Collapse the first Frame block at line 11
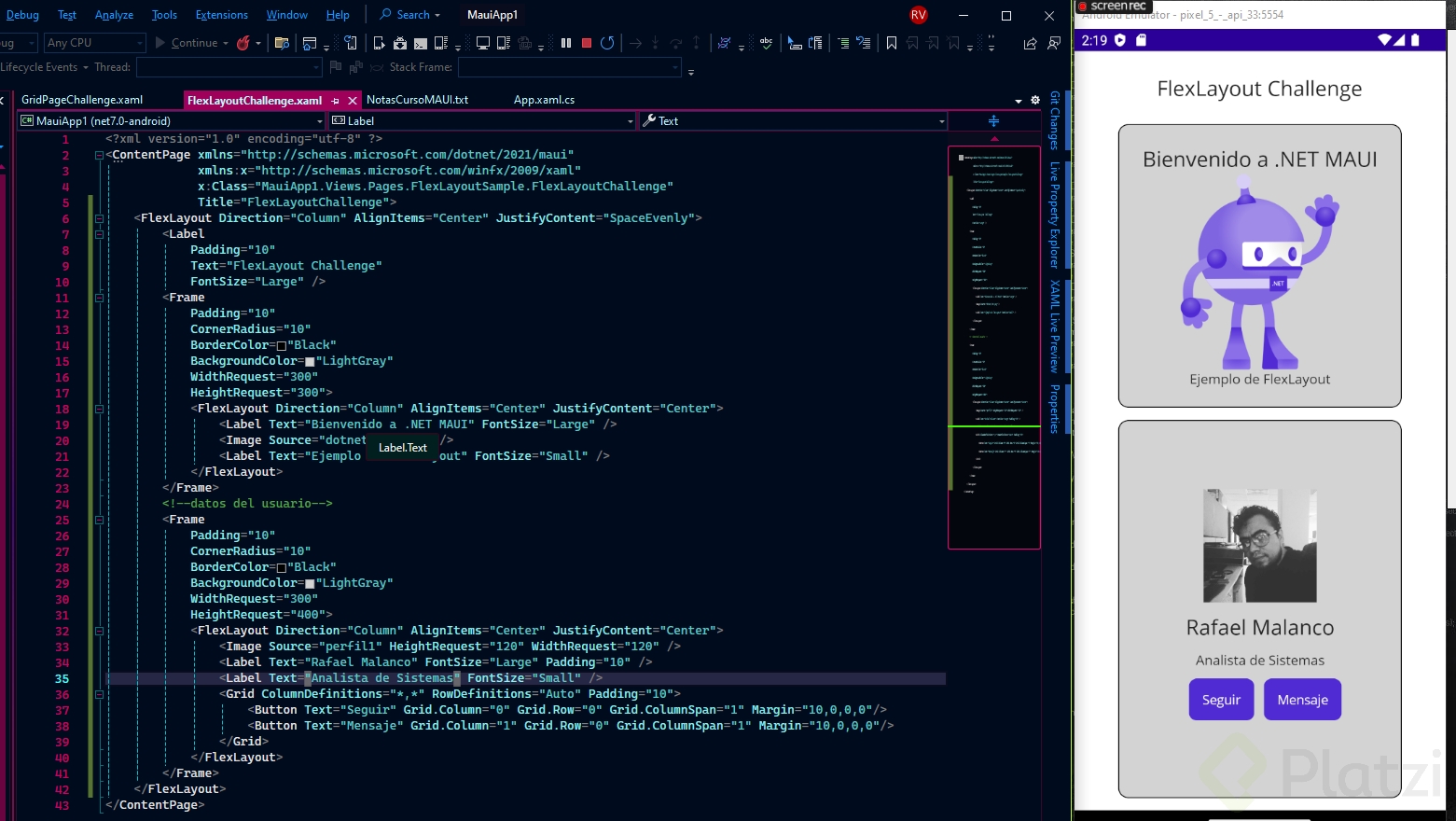This screenshot has width=1456, height=821. tap(99, 298)
